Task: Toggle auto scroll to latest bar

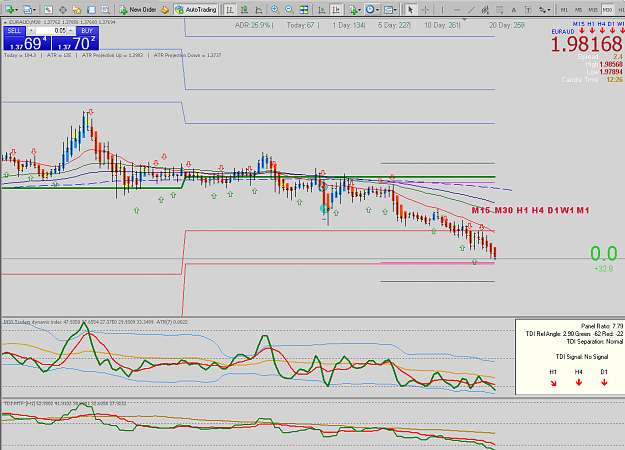Action: click(x=322, y=10)
